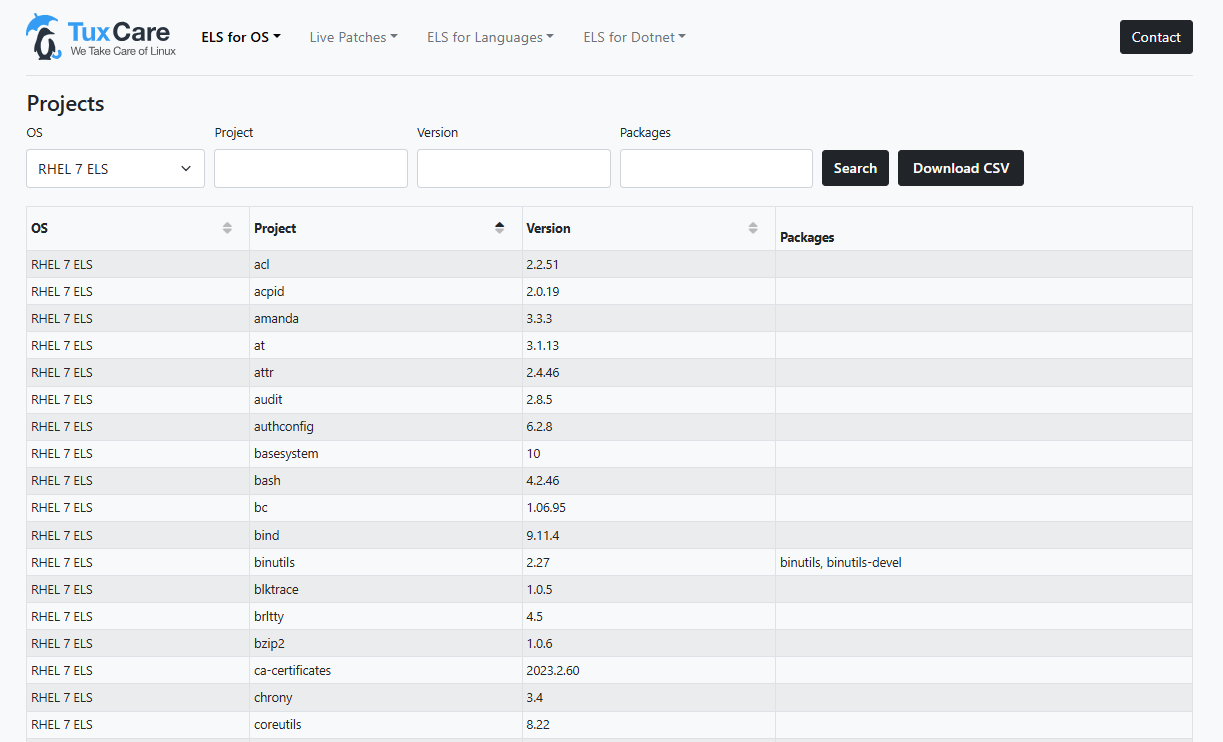
Task: Download the CSV file
Action: (x=960, y=168)
